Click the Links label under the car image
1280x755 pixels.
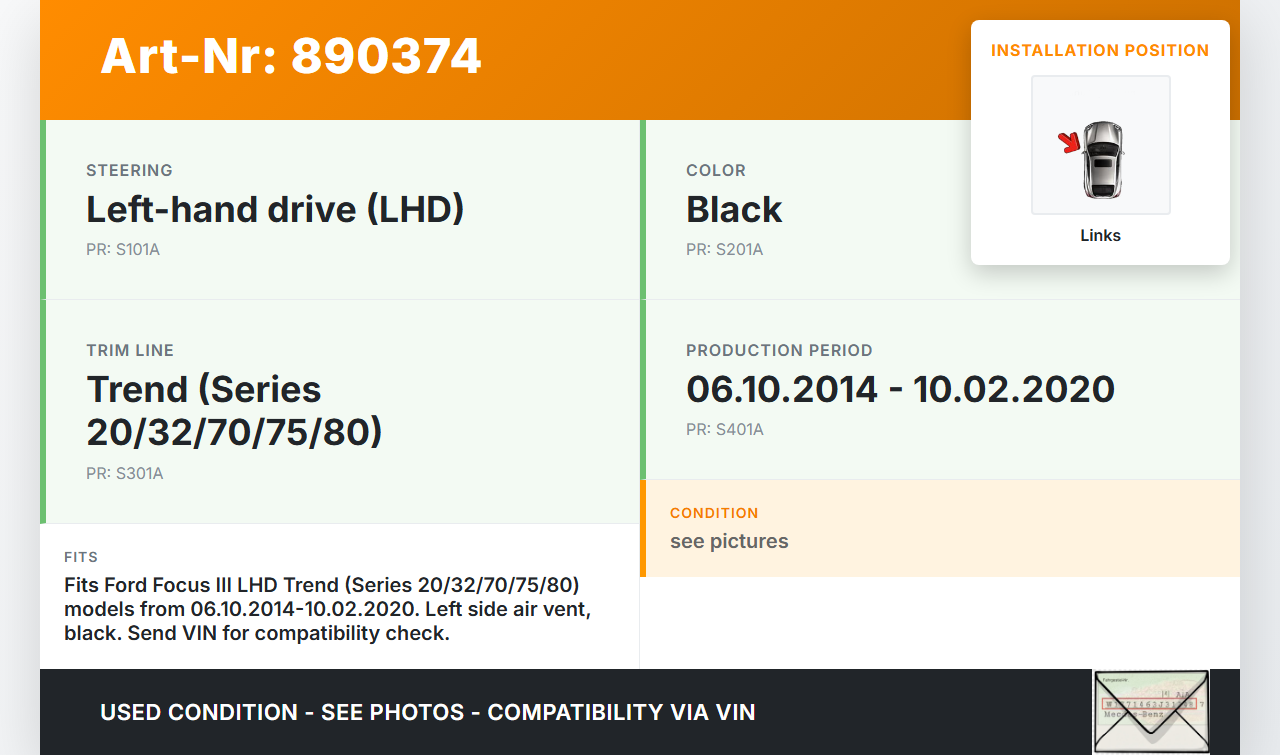[x=1100, y=236]
